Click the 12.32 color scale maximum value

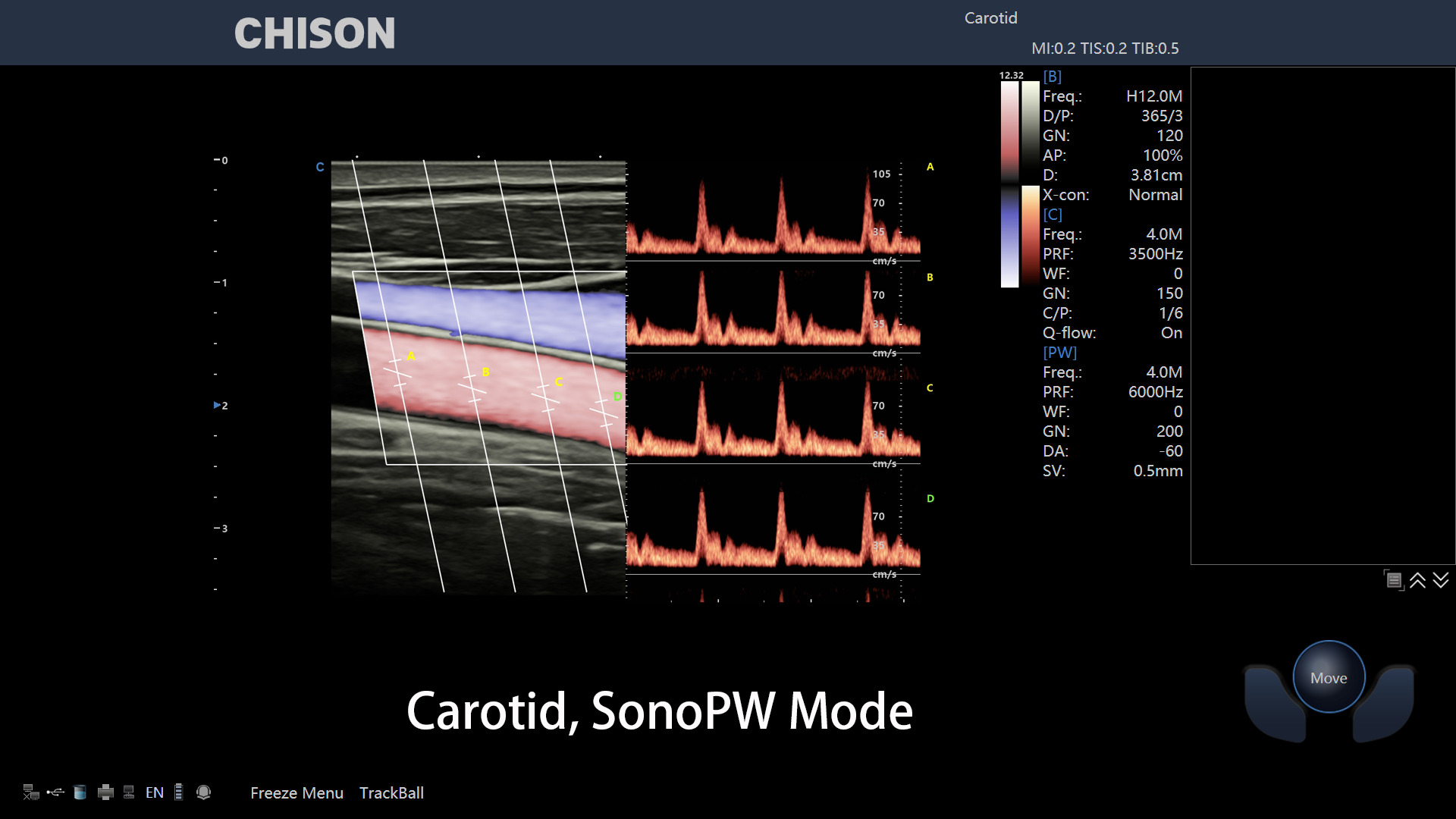point(1011,75)
